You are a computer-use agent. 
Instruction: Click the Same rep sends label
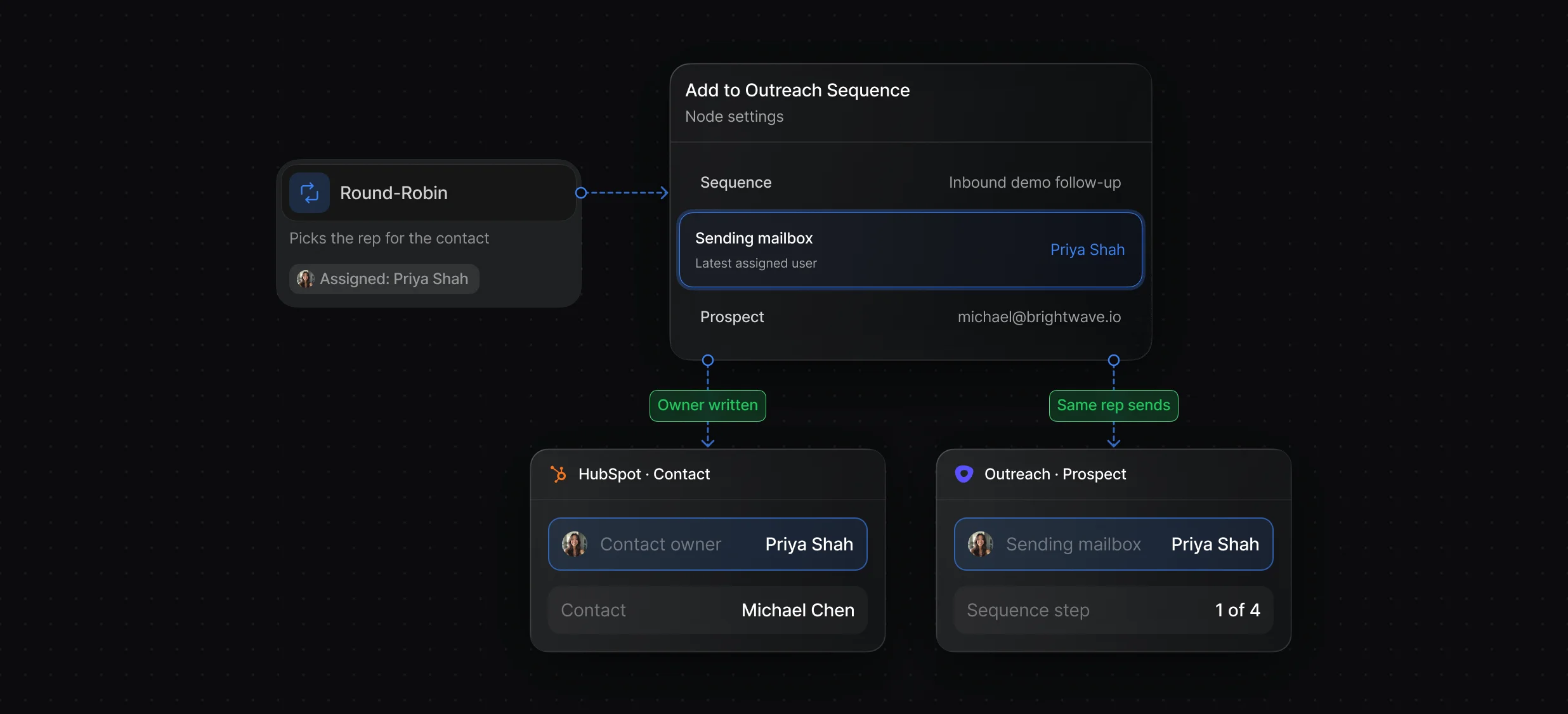coord(1114,406)
